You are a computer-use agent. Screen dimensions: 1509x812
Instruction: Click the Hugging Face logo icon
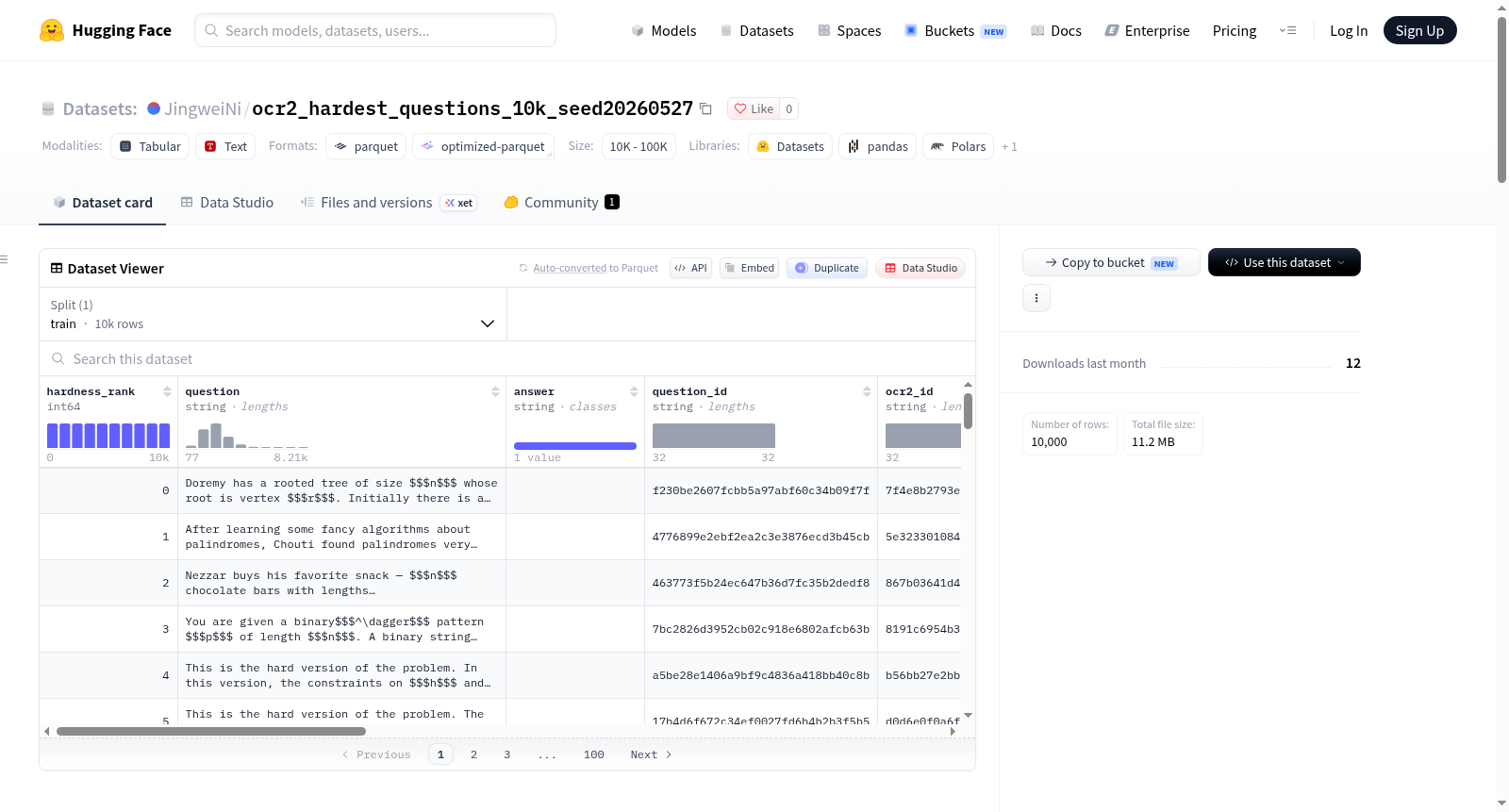pyautogui.click(x=52, y=30)
